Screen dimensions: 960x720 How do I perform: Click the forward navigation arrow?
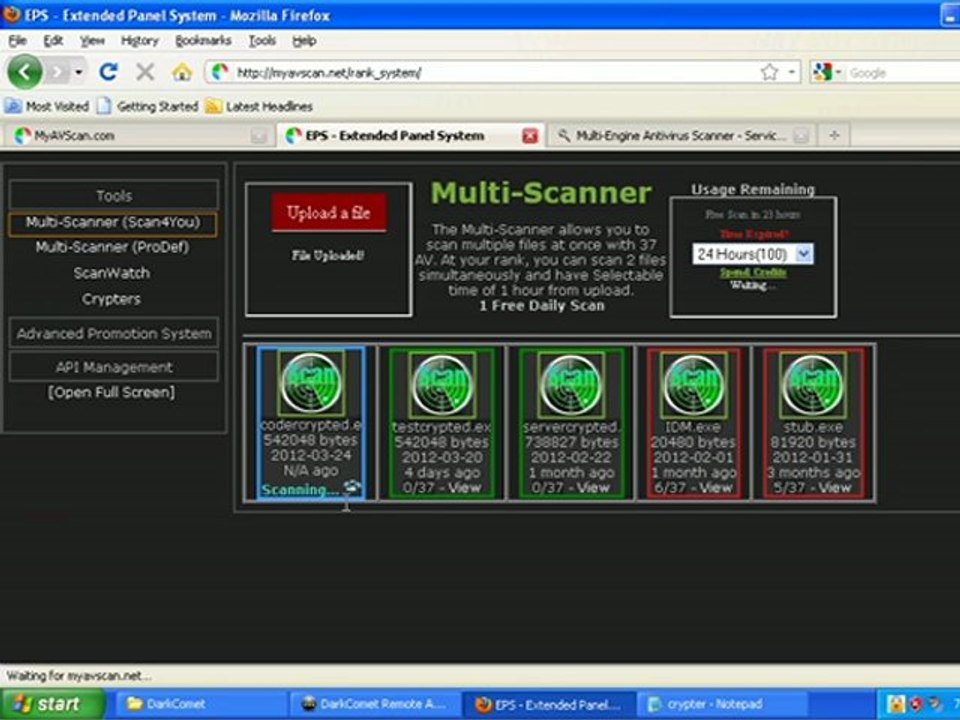click(58, 72)
